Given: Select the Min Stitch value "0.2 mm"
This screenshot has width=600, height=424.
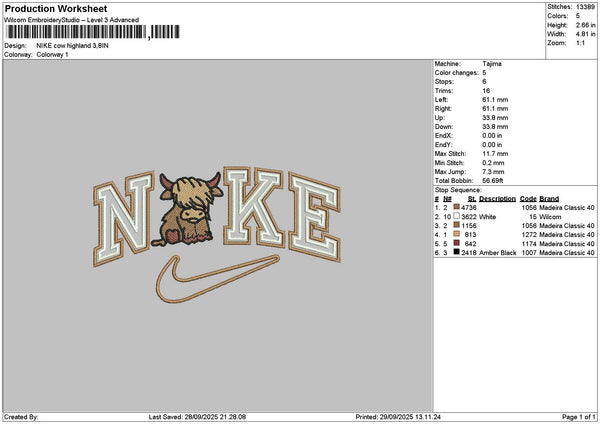Looking at the screenshot, I should tap(493, 163).
